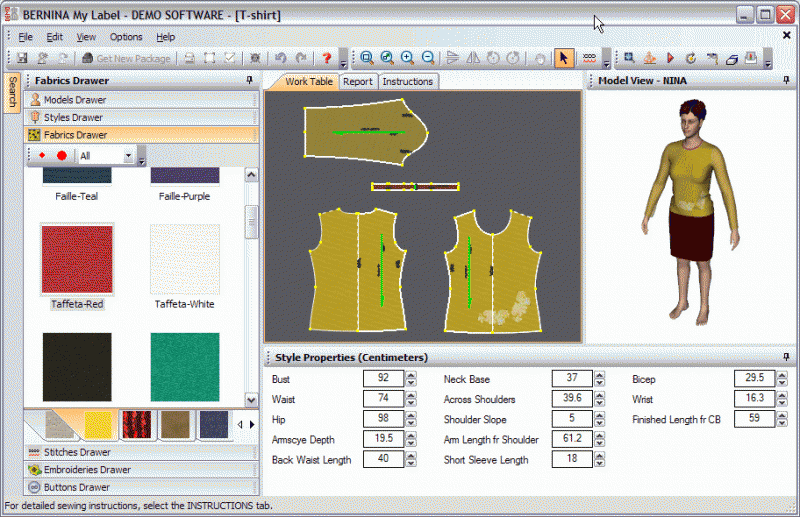The height and width of the screenshot is (517, 800).
Task: Click the Waist measurement field
Action: [x=383, y=399]
